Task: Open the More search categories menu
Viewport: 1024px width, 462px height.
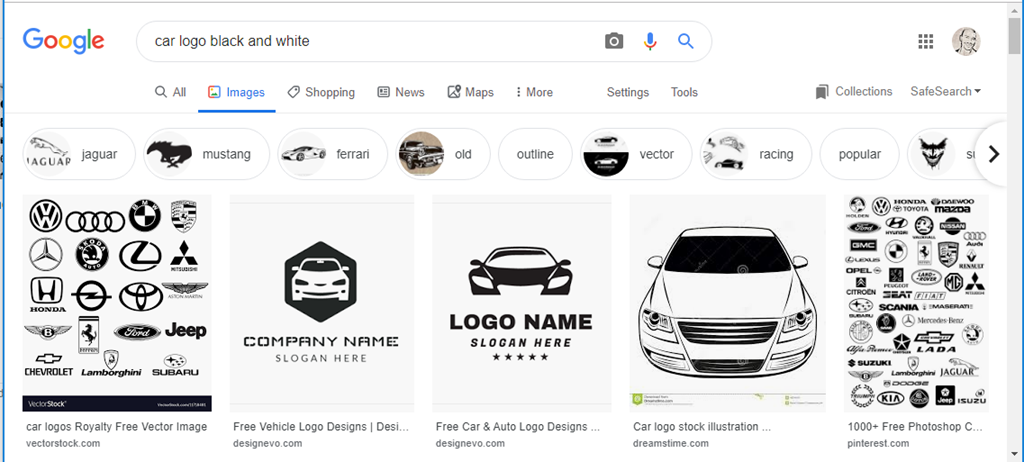Action: 534,92
